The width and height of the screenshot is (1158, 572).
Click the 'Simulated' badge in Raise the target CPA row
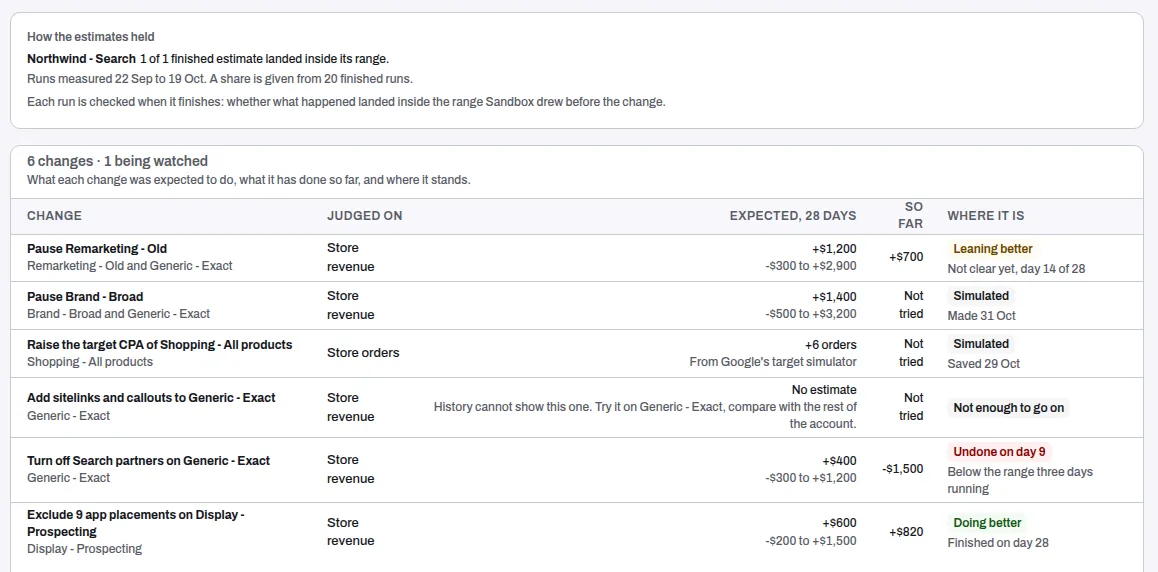[x=981, y=344]
